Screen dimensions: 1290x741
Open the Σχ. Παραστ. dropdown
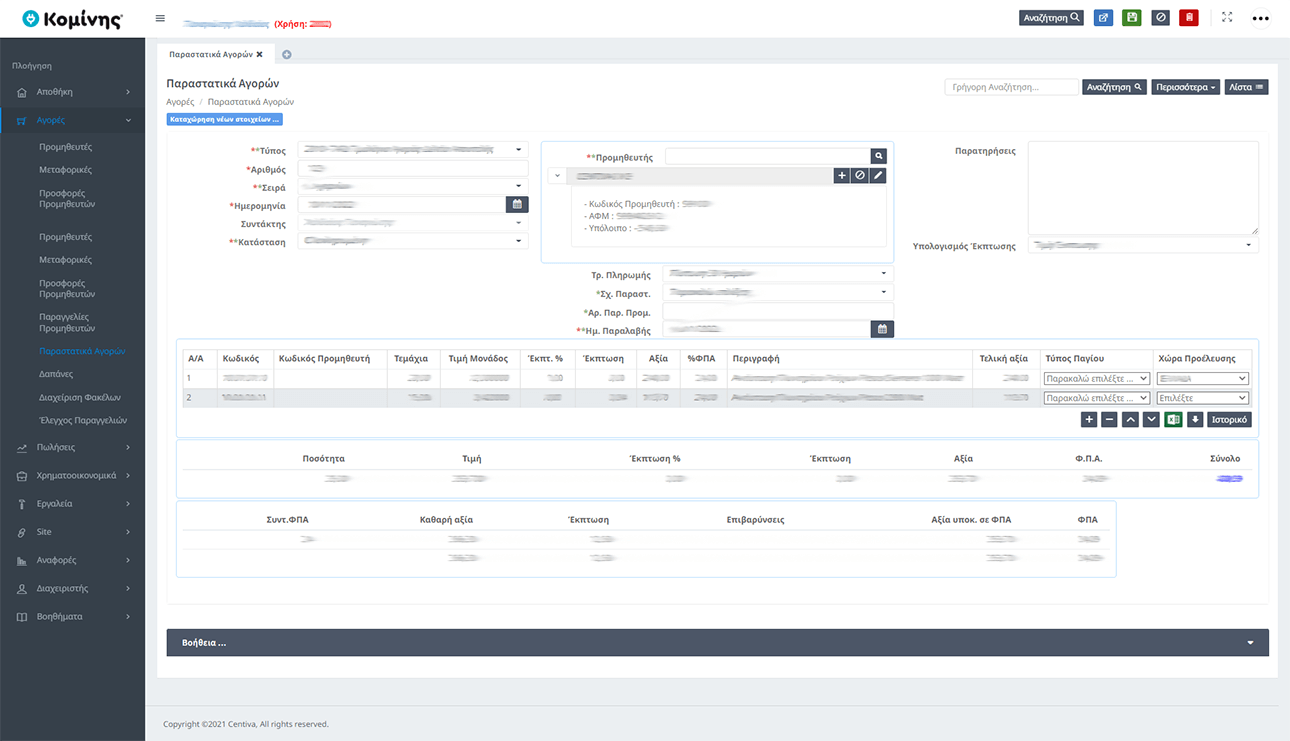778,293
